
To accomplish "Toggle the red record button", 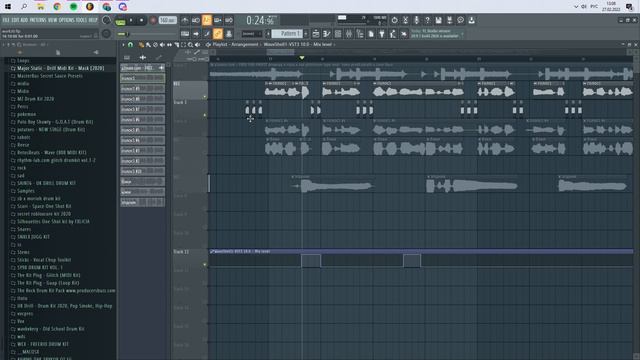I will click(153, 20).
